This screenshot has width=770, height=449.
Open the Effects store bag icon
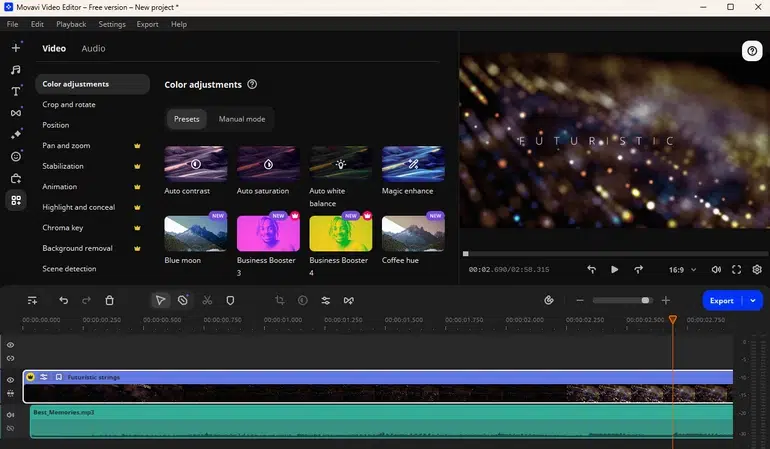click(x=16, y=178)
